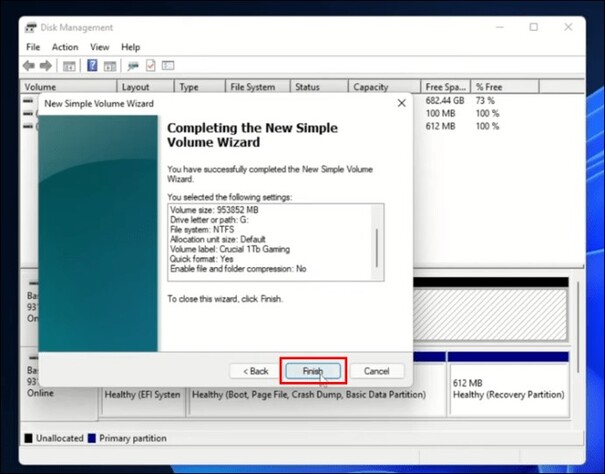Click the Back arrow toolbar icon
The width and height of the screenshot is (605, 474).
coord(30,66)
